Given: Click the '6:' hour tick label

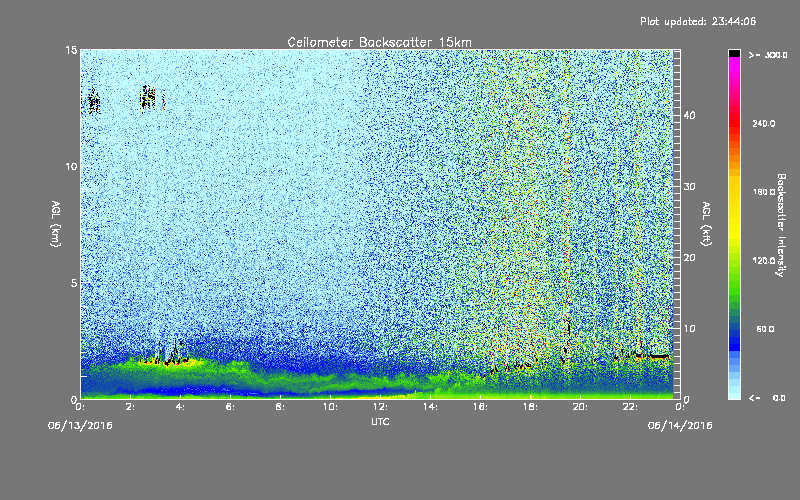Looking at the screenshot, I should click(231, 407).
